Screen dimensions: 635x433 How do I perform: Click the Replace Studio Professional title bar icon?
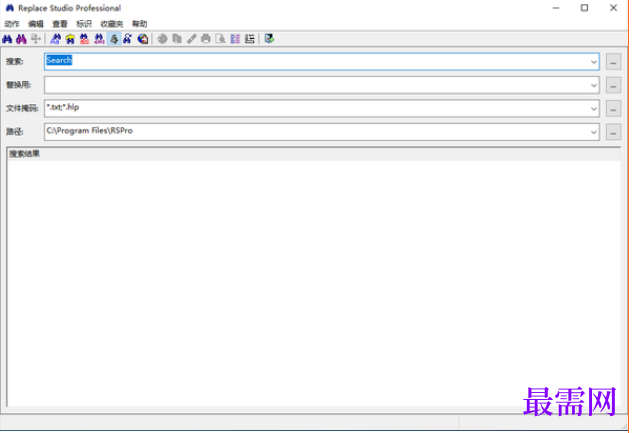pos(10,8)
